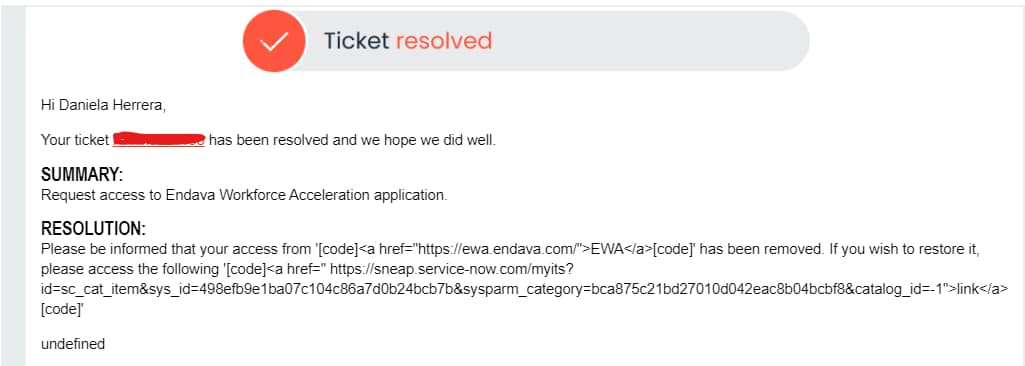Click the 'undefined' text at the bottom
The width and height of the screenshot is (1025, 366).
pyautogui.click(x=73, y=344)
